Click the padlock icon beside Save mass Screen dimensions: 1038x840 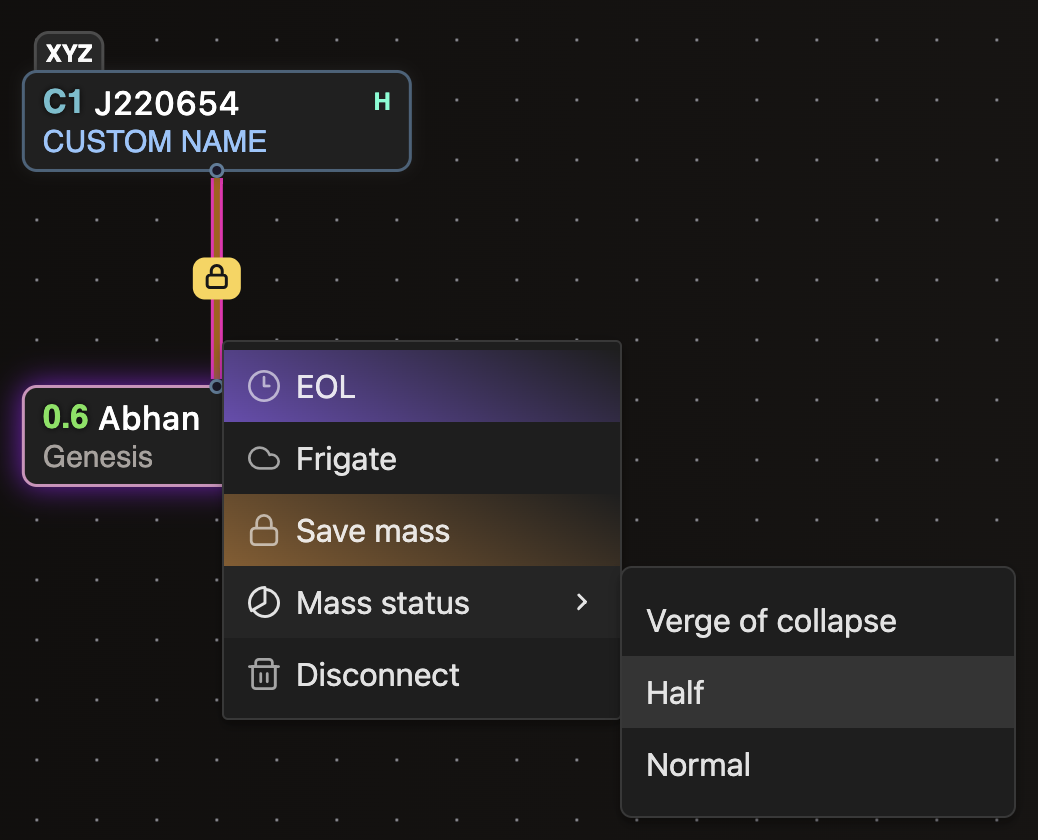(x=264, y=530)
